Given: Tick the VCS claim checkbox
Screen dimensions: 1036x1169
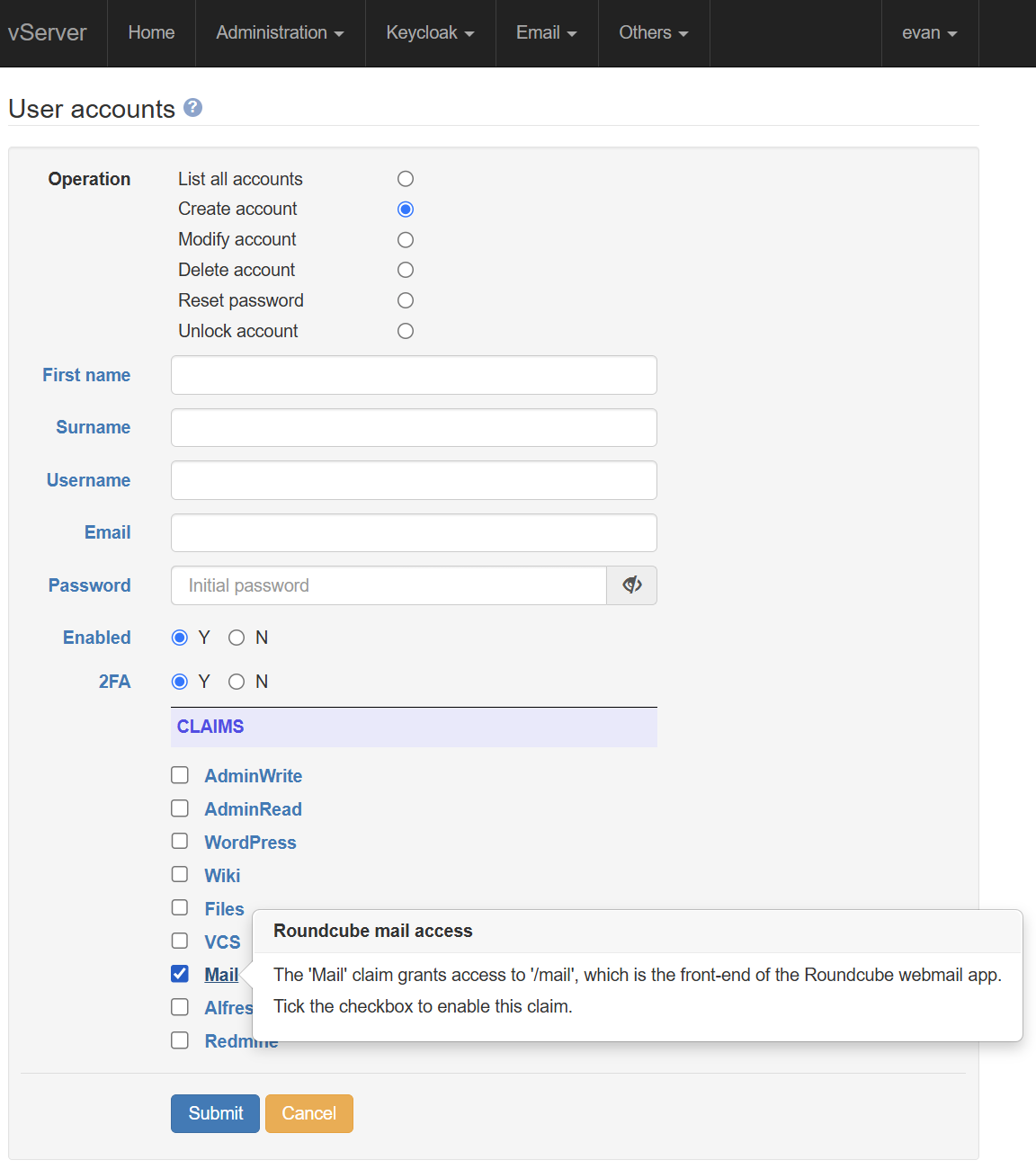Looking at the screenshot, I should 180,941.
